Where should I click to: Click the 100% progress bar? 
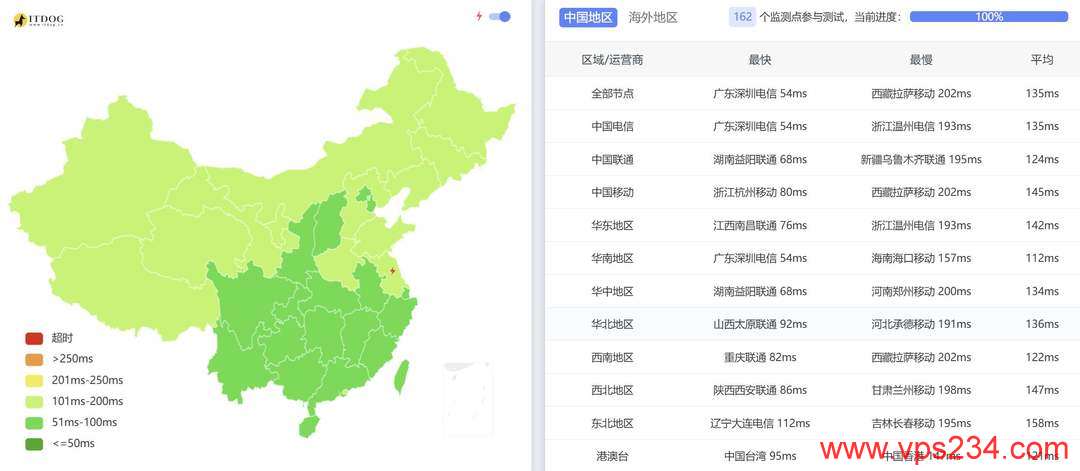(988, 17)
